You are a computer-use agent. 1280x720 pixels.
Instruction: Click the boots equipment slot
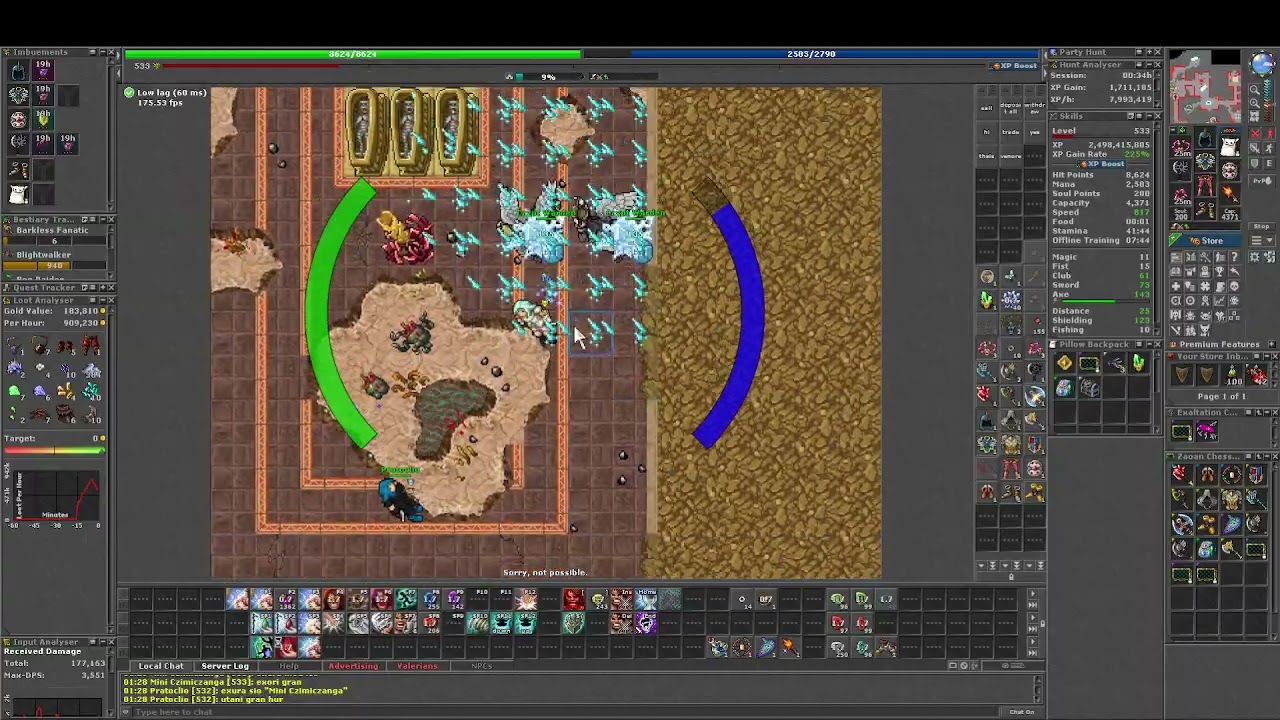1205,209
